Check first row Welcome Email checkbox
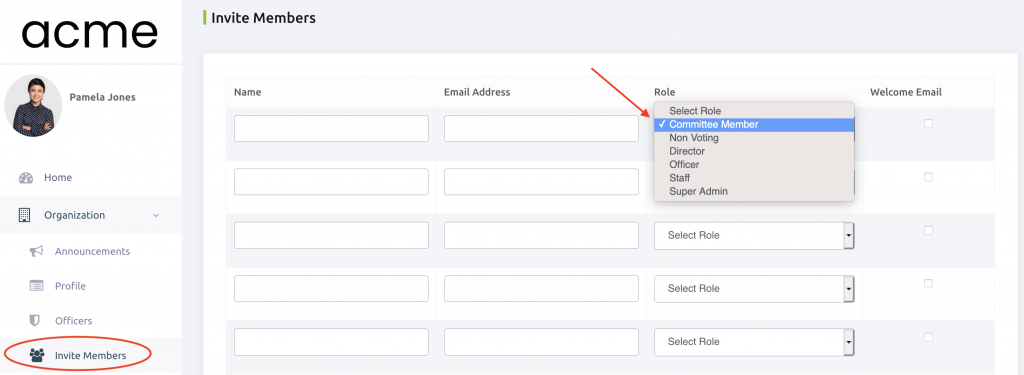The width and height of the screenshot is (1024, 375). [x=928, y=123]
